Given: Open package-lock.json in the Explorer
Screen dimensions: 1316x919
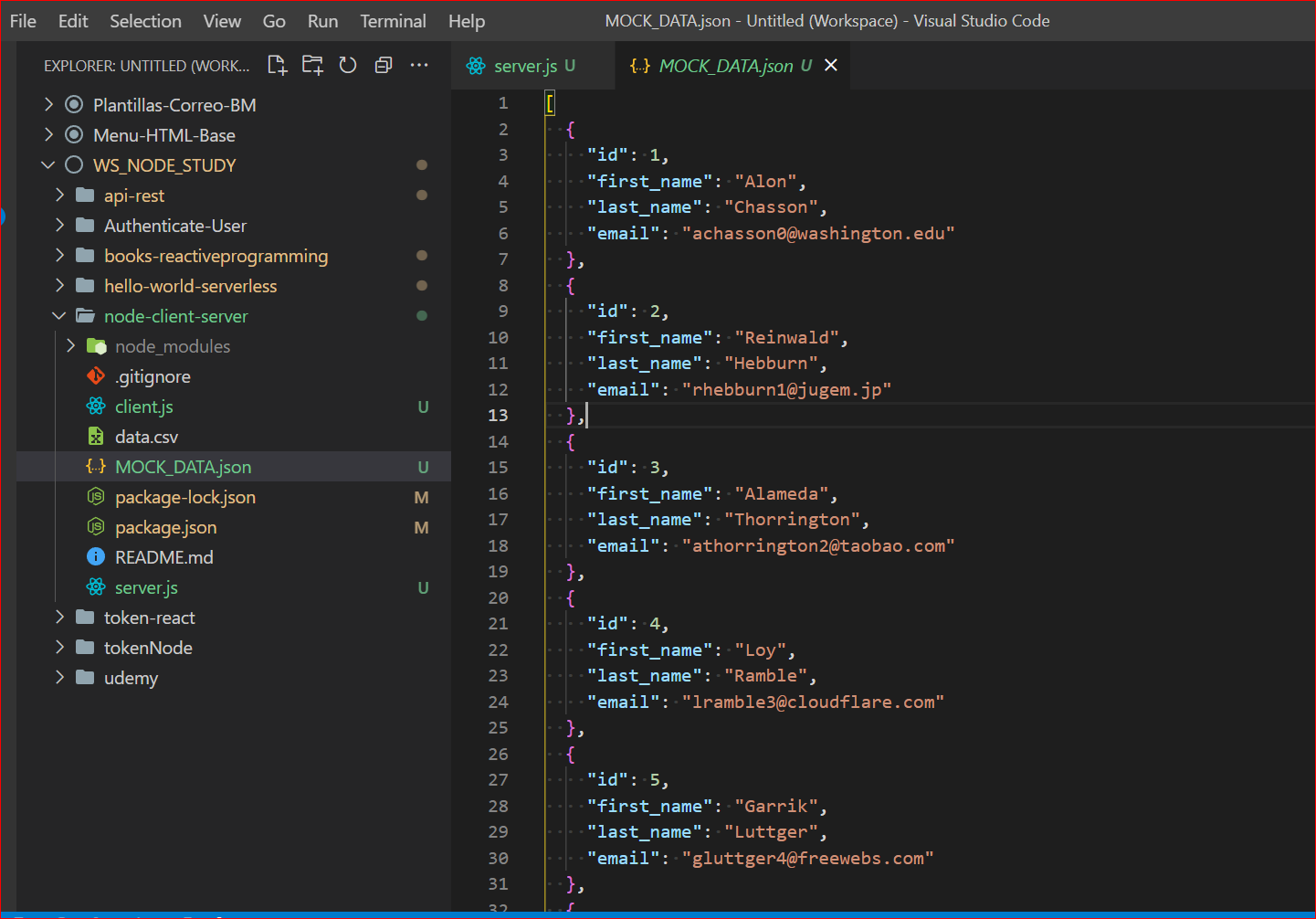Looking at the screenshot, I should (185, 497).
